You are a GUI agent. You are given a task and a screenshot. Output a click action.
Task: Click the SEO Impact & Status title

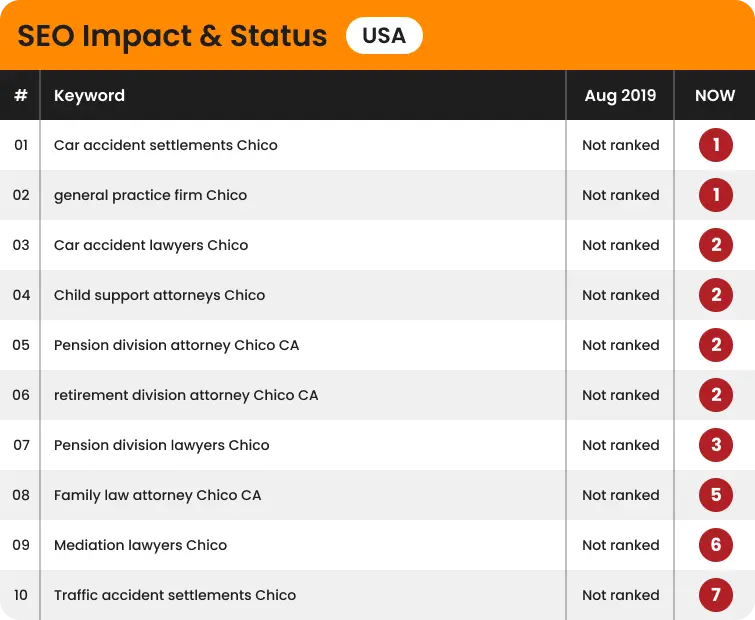tap(172, 37)
